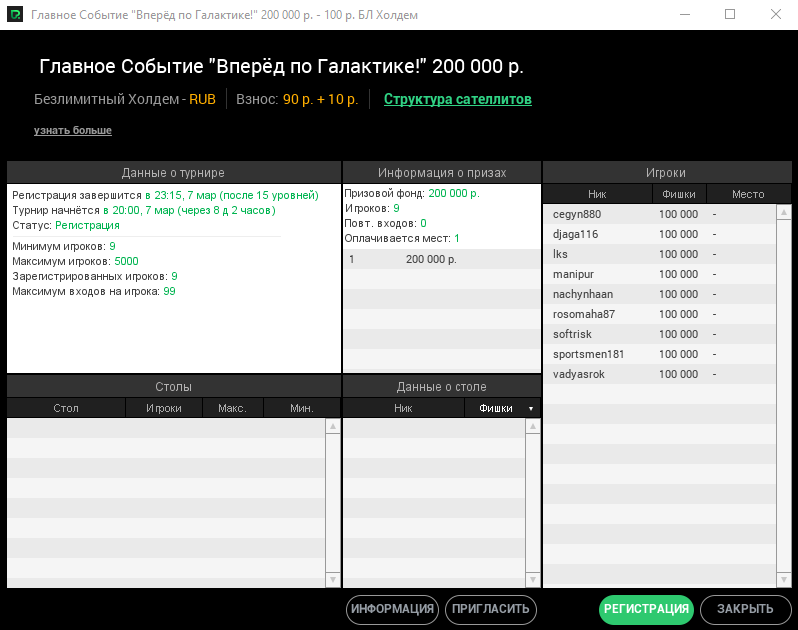Sort players list by Ник column header
The height and width of the screenshot is (630, 798).
(x=597, y=194)
